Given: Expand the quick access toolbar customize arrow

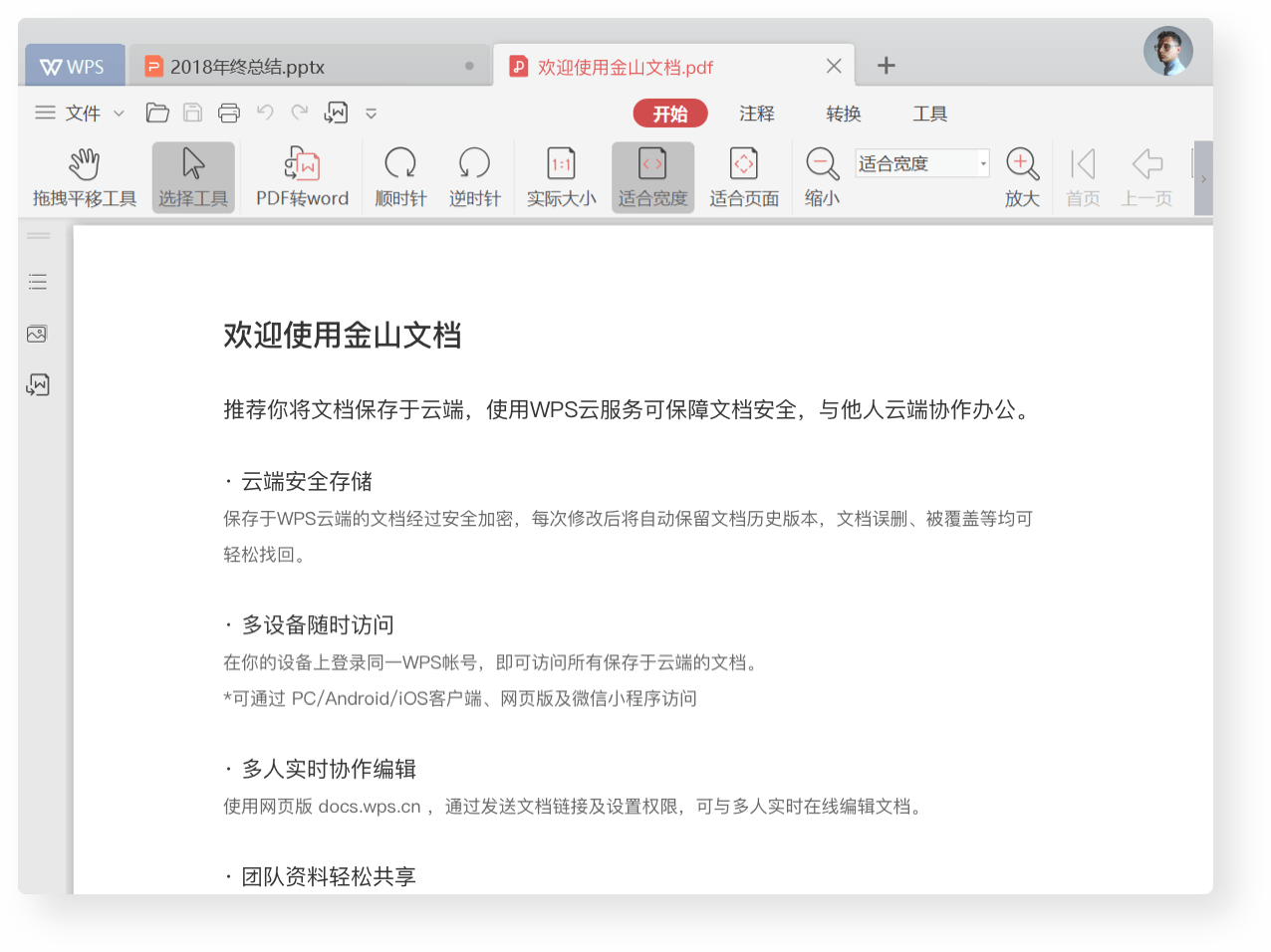Looking at the screenshot, I should coord(372,114).
